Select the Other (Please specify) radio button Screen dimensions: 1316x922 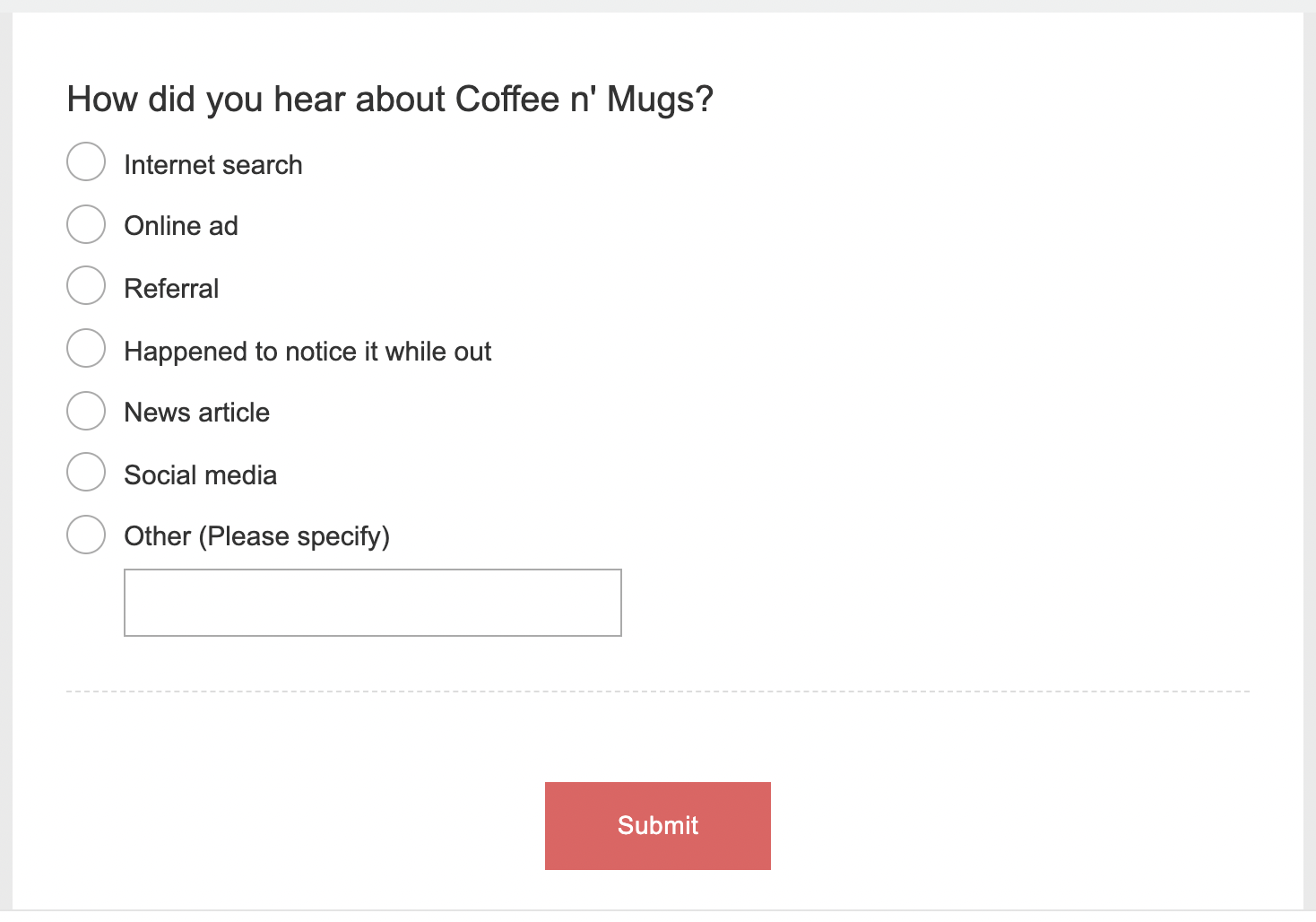pyautogui.click(x=86, y=535)
